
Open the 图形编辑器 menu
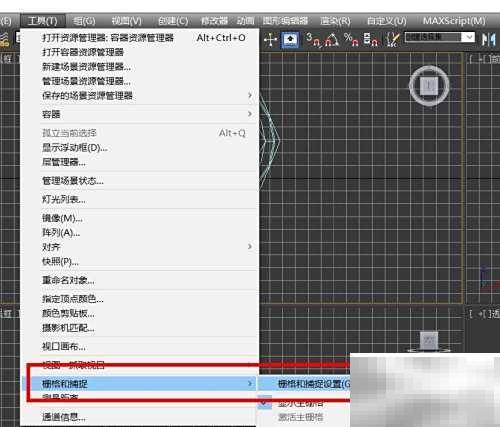pyautogui.click(x=285, y=21)
